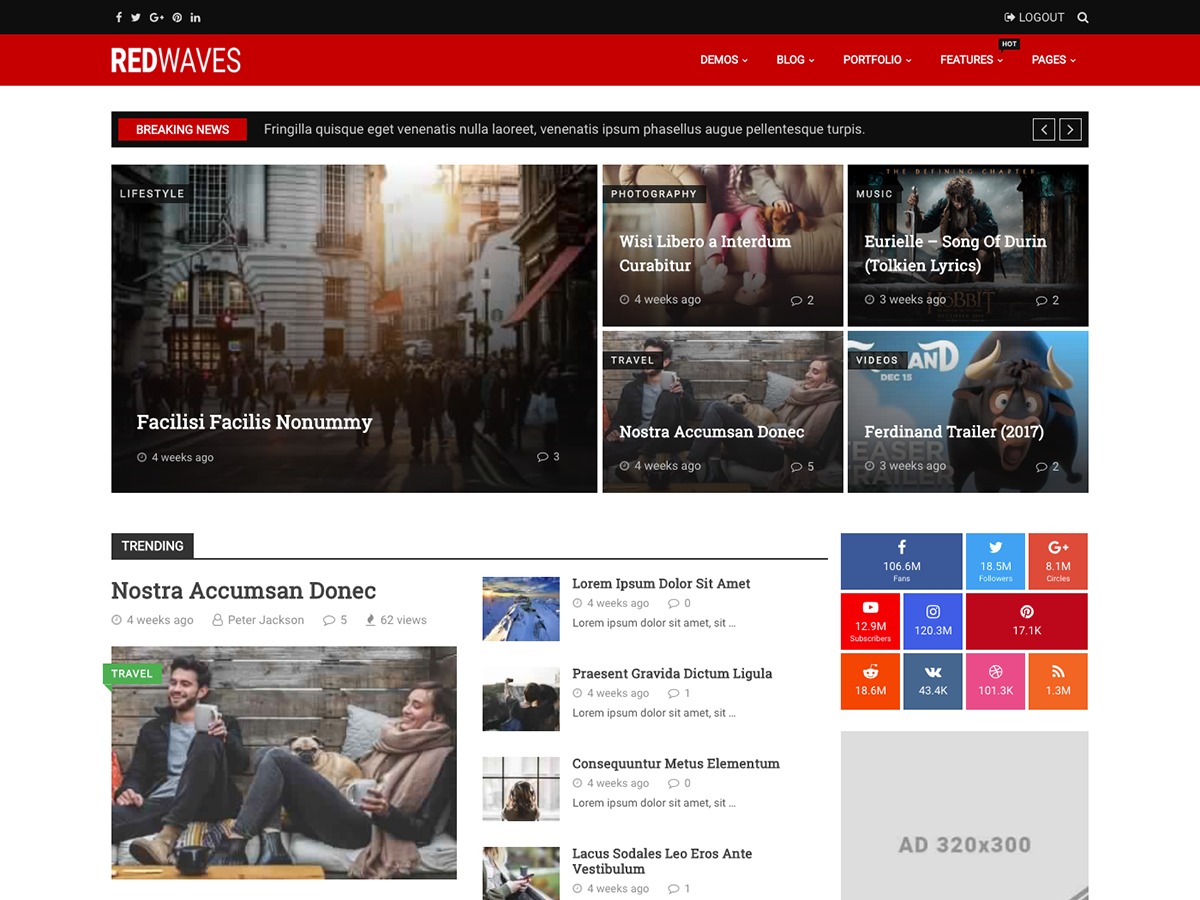
Task: Open Nostra Accumsan Donec featured tile title
Action: [711, 432]
